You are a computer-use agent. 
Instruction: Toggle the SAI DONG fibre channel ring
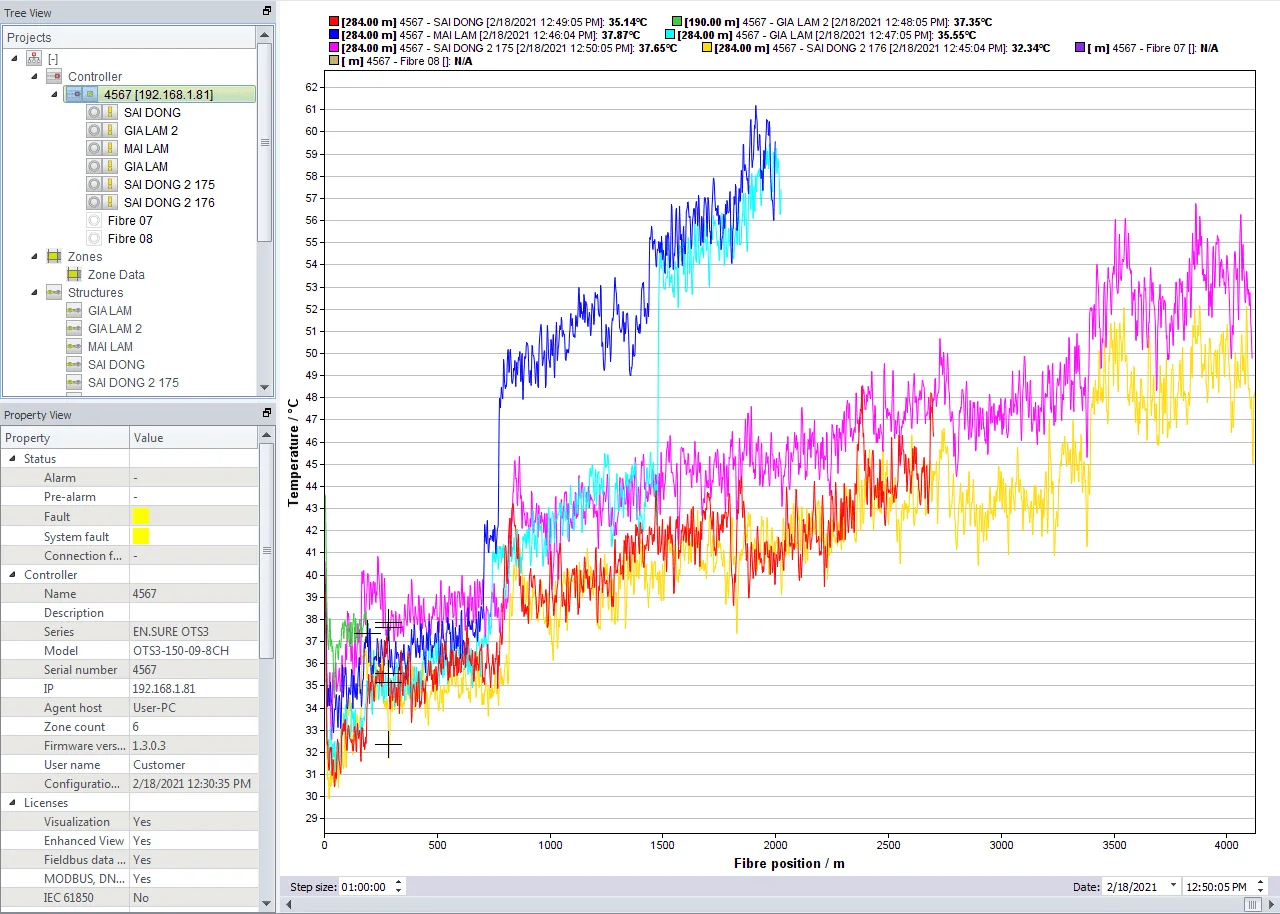click(x=94, y=113)
